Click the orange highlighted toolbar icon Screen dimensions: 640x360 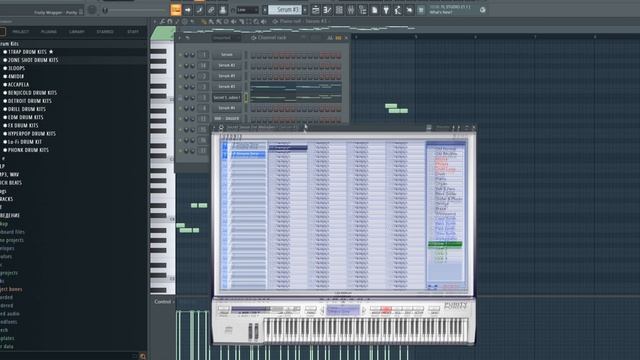pyautogui.click(x=176, y=10)
